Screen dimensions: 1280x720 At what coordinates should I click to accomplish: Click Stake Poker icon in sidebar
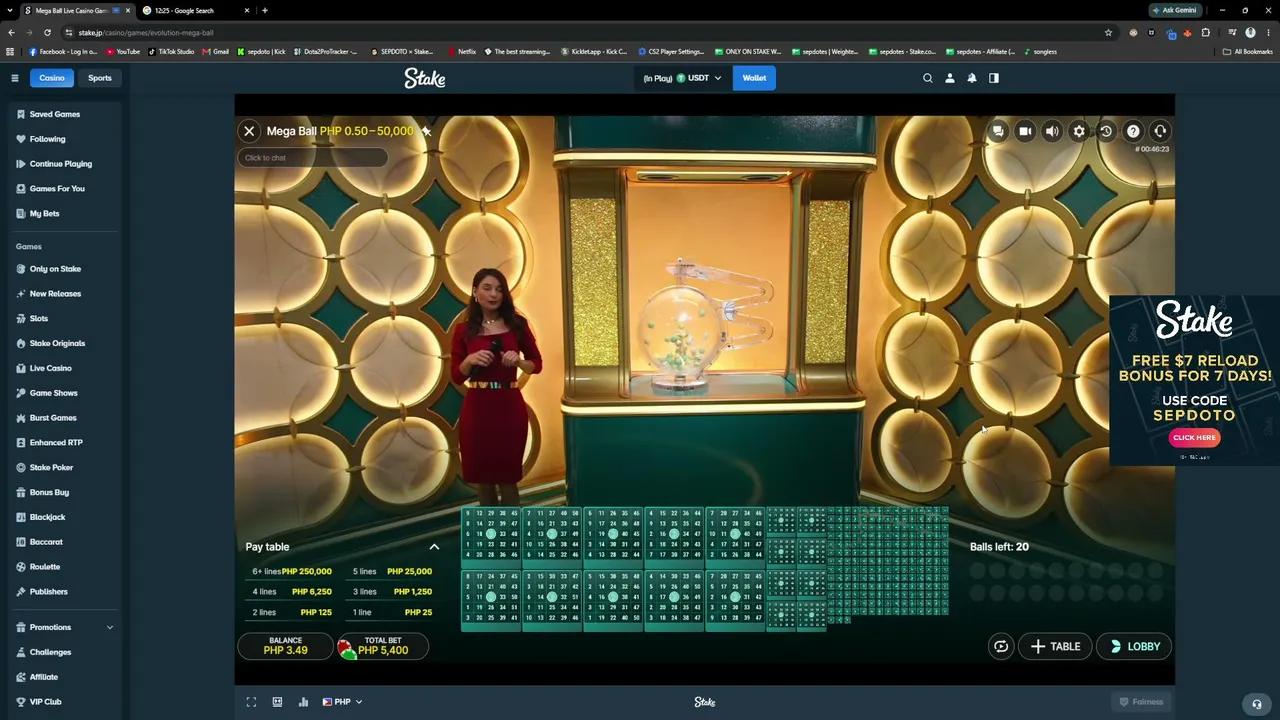21,468
